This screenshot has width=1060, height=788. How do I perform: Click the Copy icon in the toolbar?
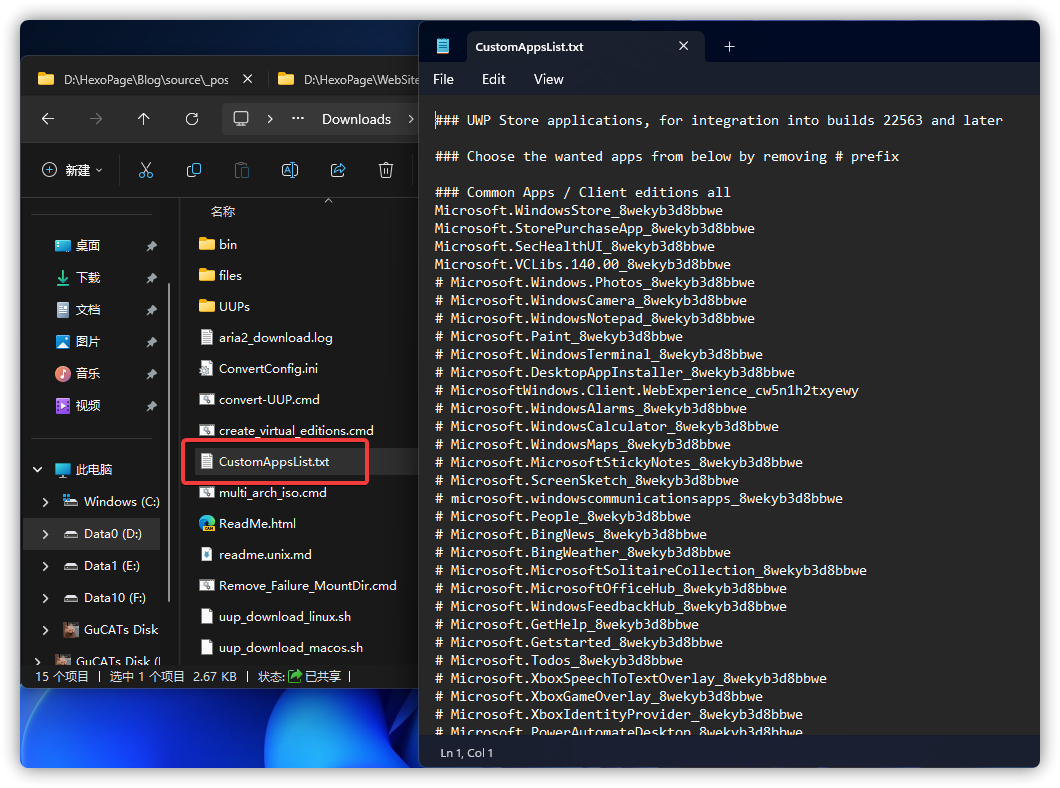coord(194,170)
